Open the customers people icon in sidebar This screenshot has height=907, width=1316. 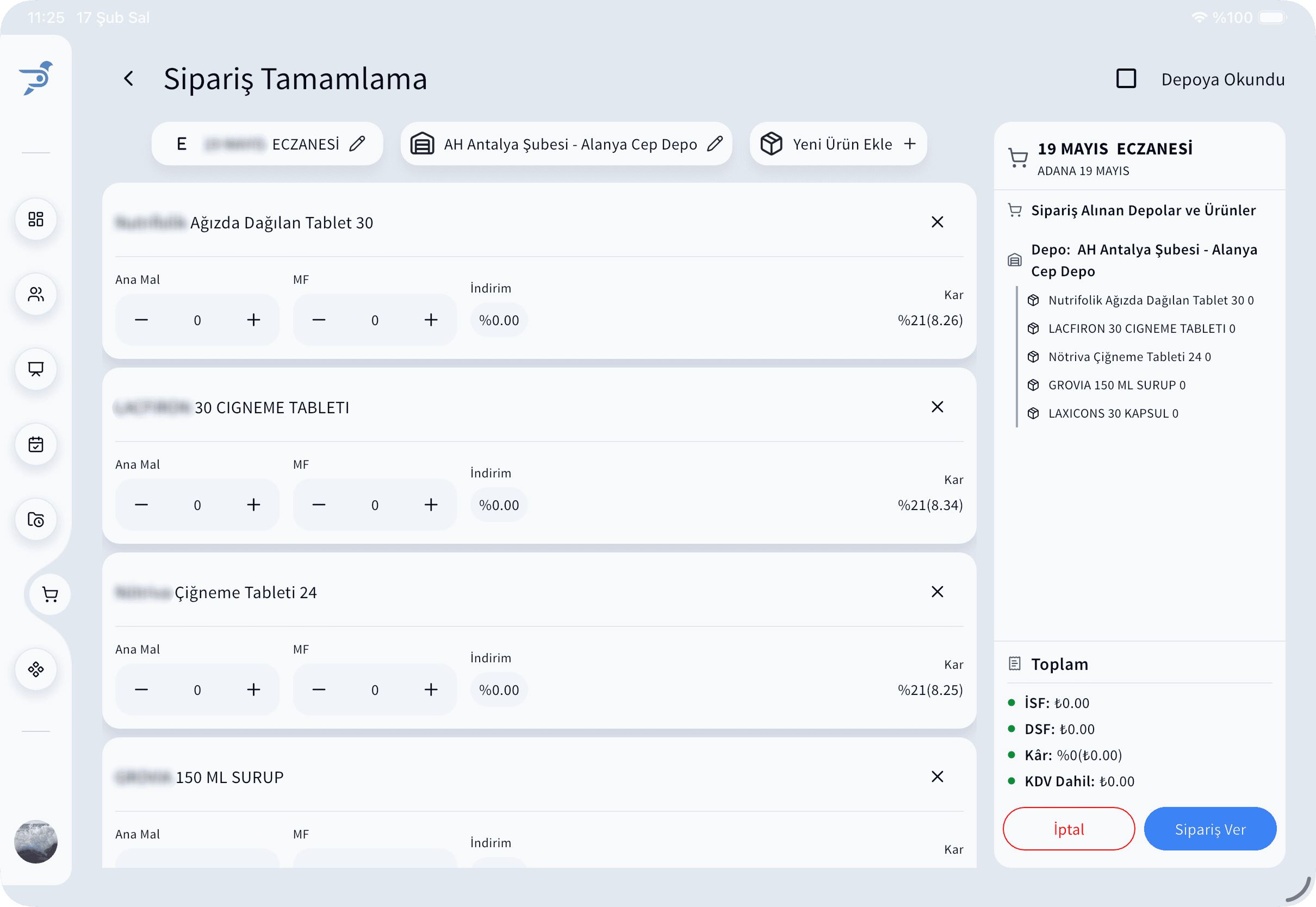[36, 294]
